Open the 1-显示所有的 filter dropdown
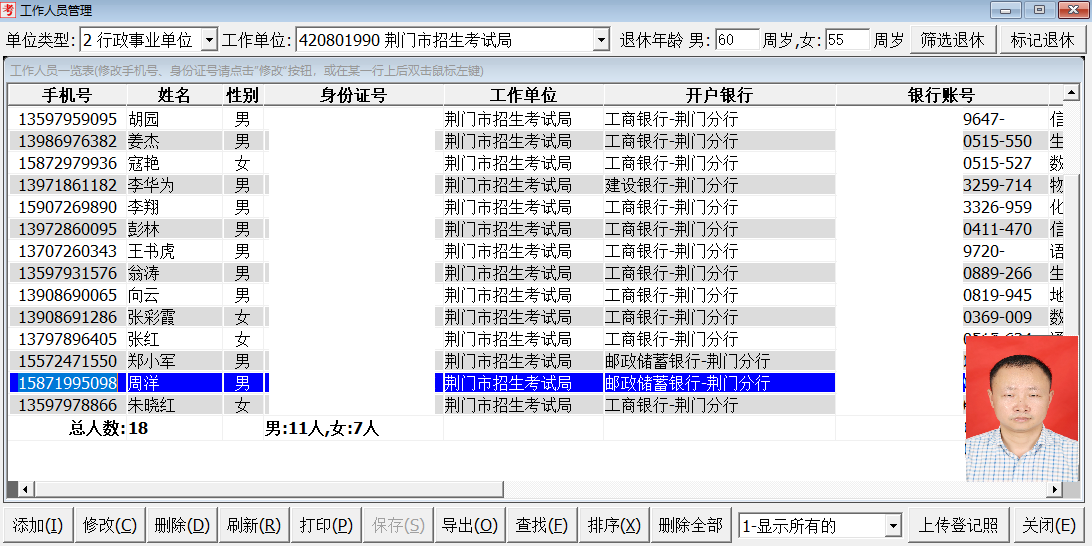 [x=892, y=526]
